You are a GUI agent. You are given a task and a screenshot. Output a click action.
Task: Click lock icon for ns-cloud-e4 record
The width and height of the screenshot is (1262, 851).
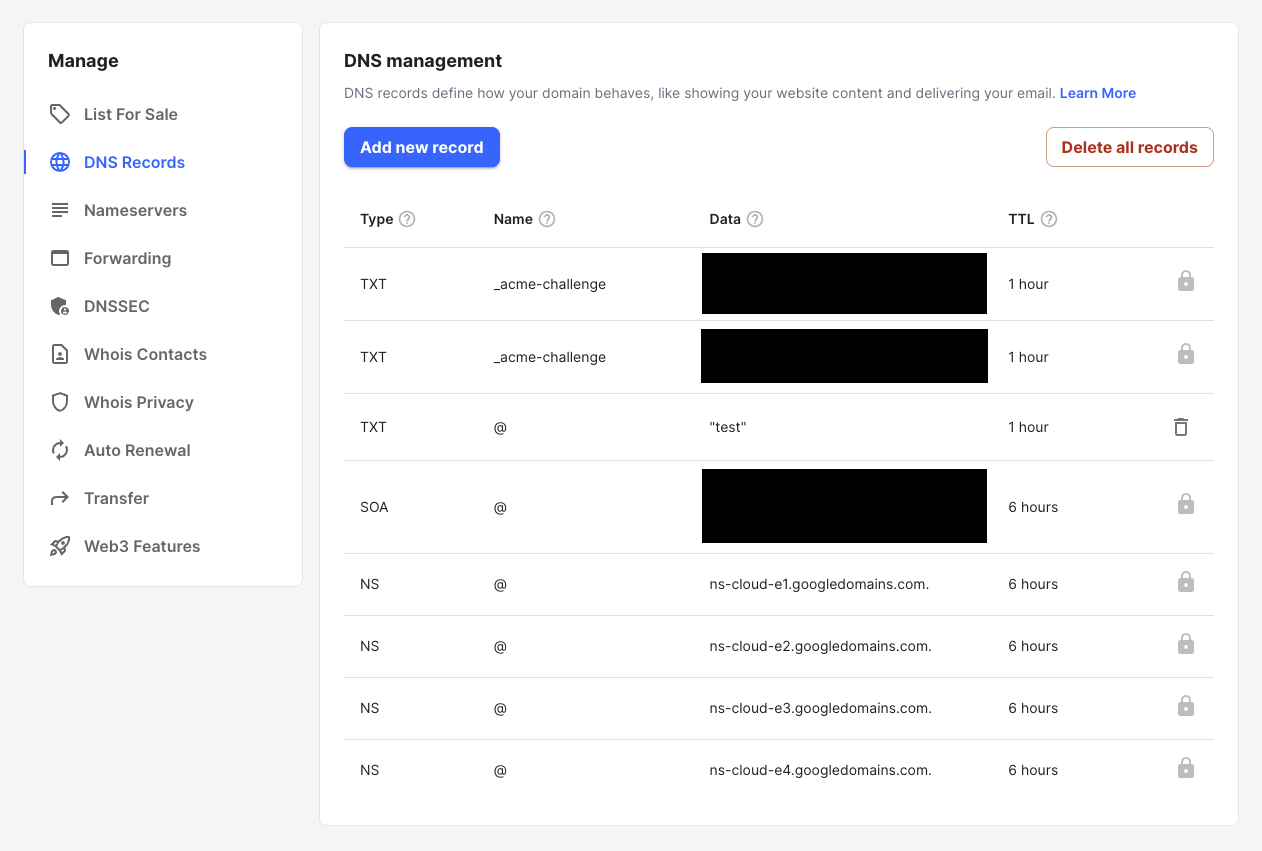click(1185, 768)
